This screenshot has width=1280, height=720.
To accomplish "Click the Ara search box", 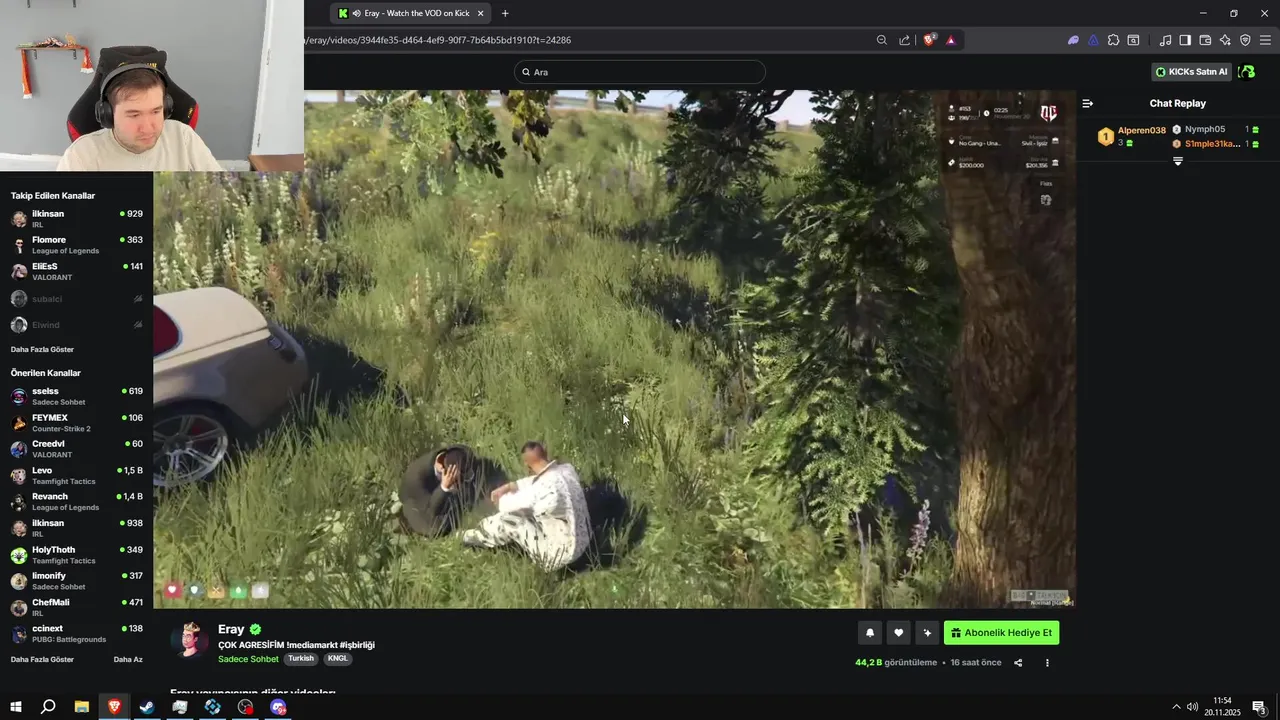I will (640, 72).
